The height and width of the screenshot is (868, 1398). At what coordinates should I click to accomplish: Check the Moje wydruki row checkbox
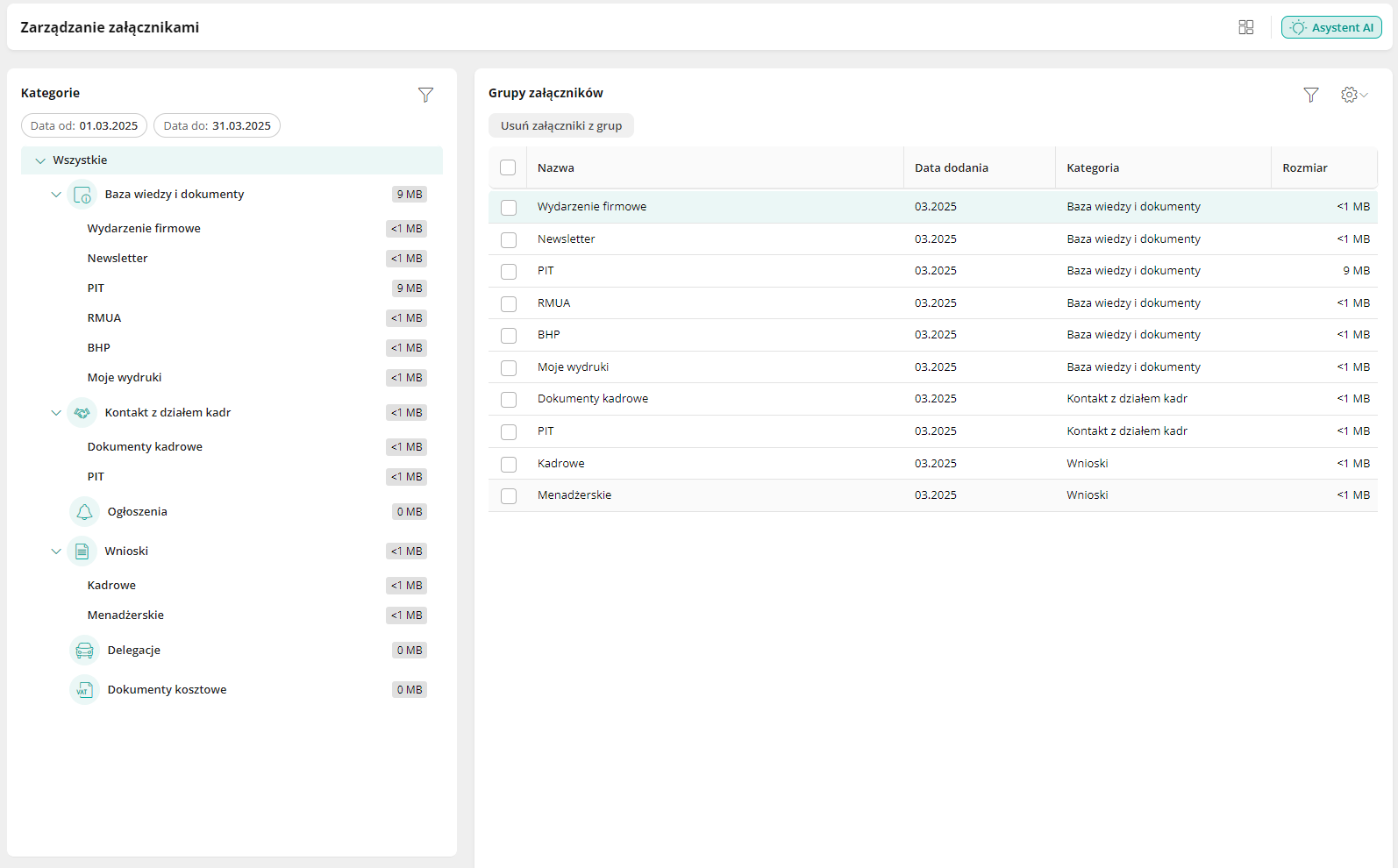point(509,368)
